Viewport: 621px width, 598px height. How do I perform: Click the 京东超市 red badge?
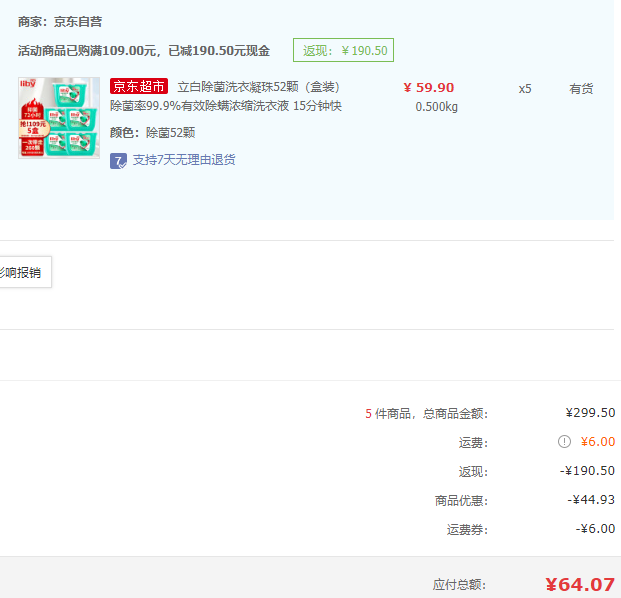pyautogui.click(x=139, y=86)
